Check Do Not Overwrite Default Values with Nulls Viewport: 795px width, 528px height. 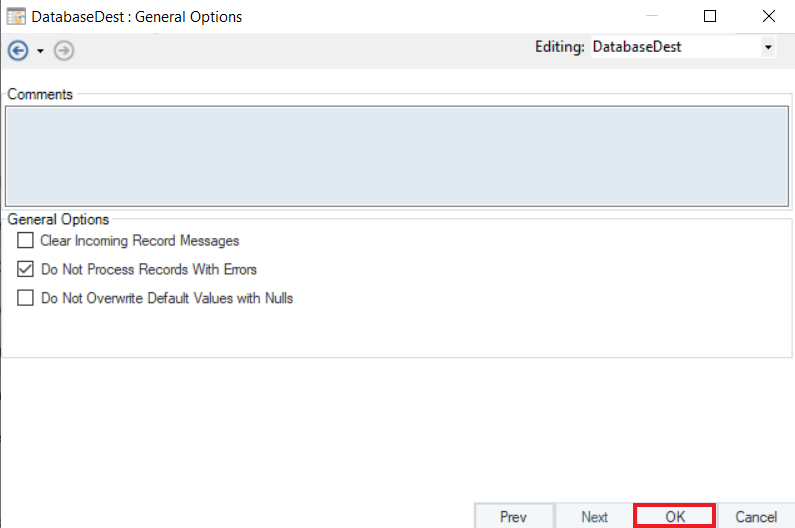(25, 298)
